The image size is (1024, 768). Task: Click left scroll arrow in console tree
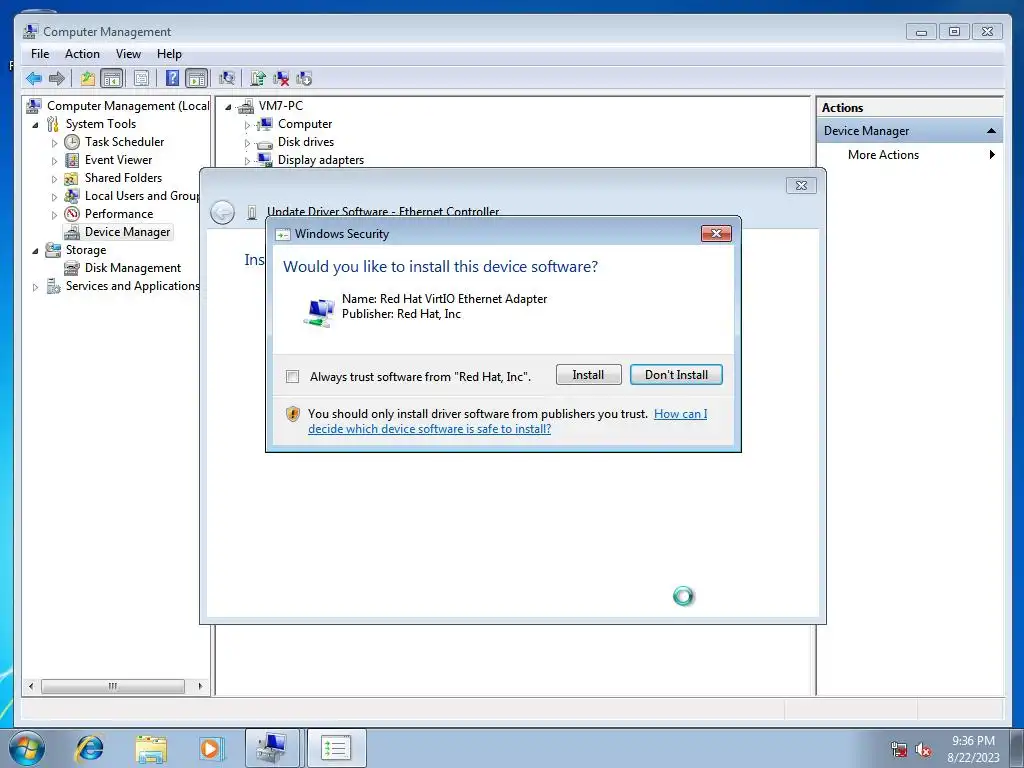31,686
